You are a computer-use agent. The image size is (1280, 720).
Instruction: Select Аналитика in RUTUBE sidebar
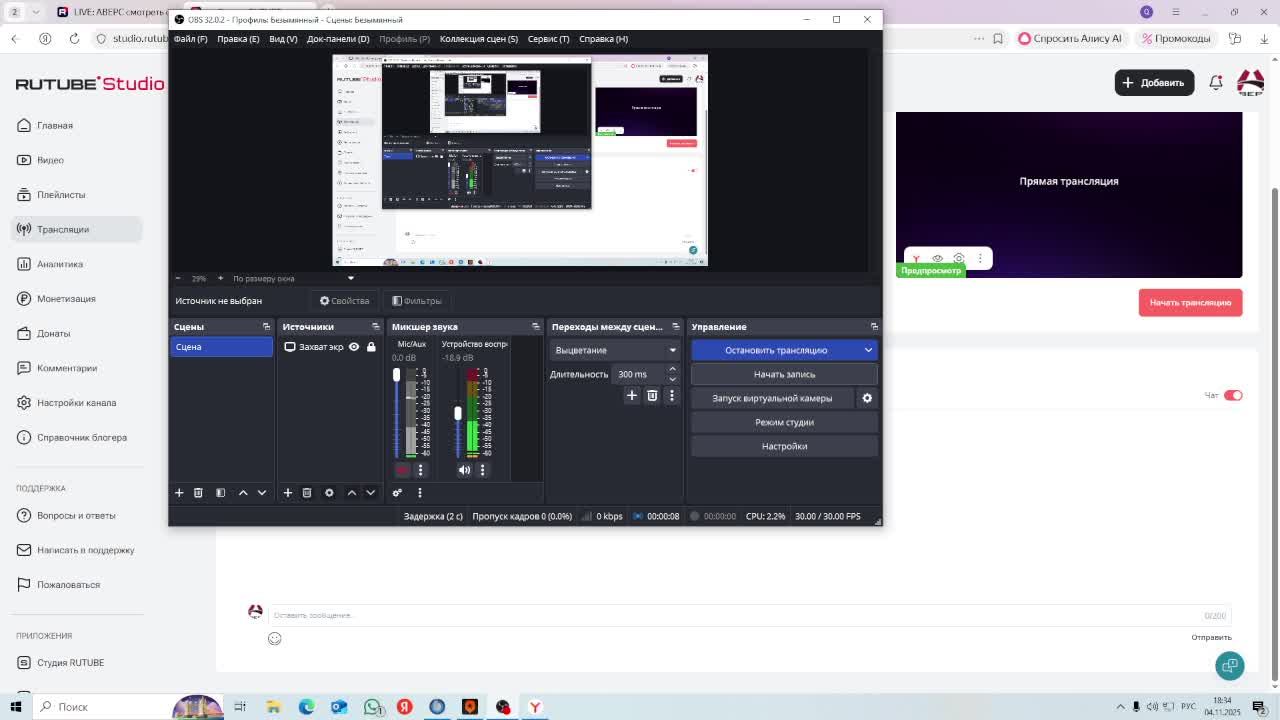click(77, 264)
